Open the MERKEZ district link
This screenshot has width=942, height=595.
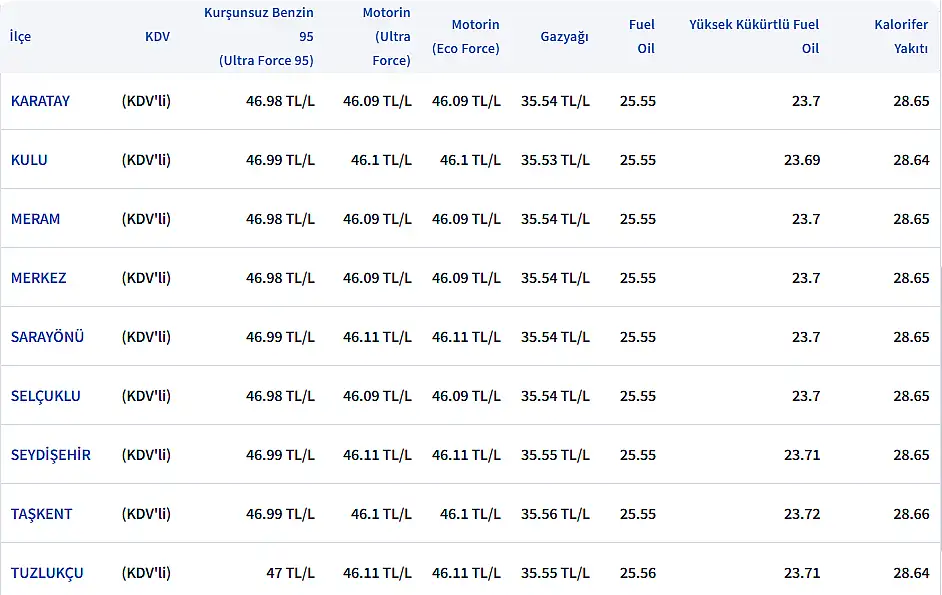pos(38,278)
